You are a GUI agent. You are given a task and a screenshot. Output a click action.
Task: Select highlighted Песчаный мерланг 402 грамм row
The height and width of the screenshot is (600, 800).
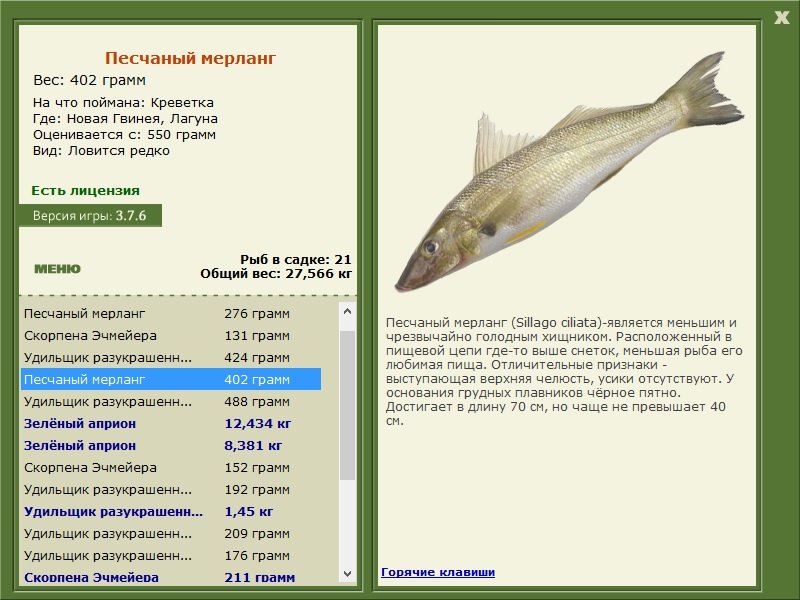(171, 379)
